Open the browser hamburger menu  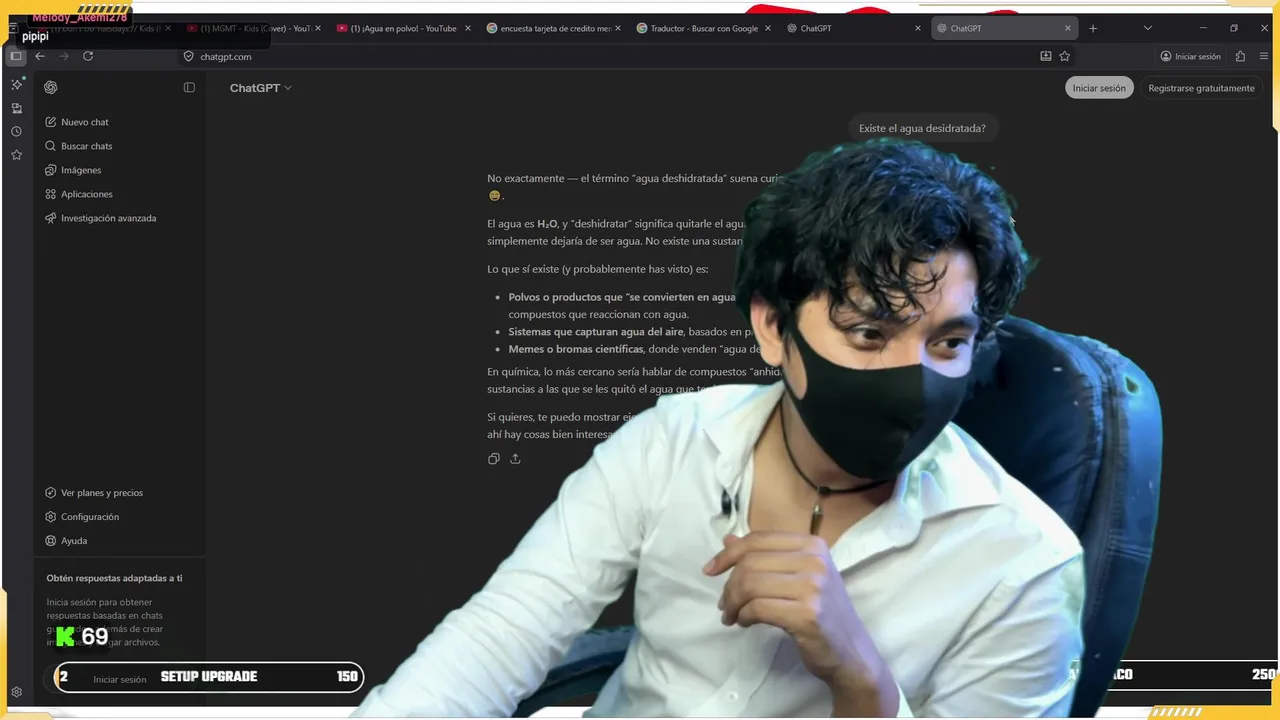coord(1265,56)
